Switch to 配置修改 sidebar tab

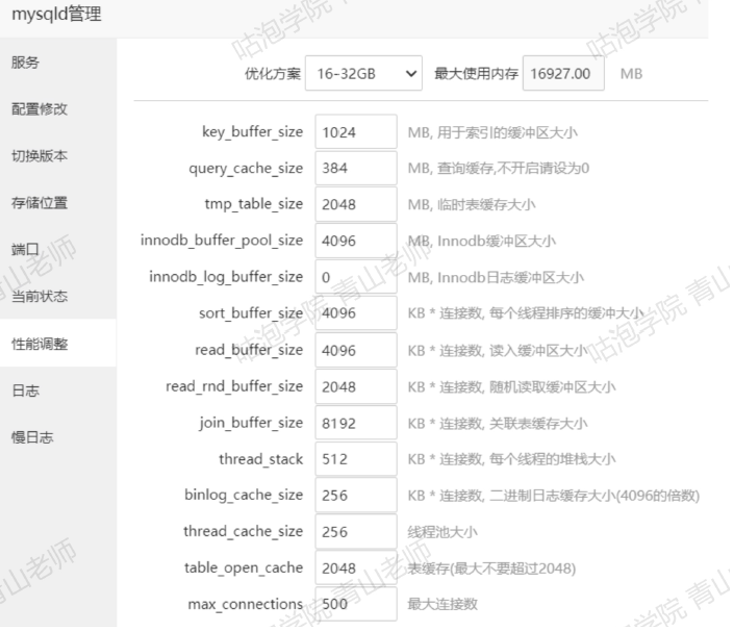tap(39, 109)
